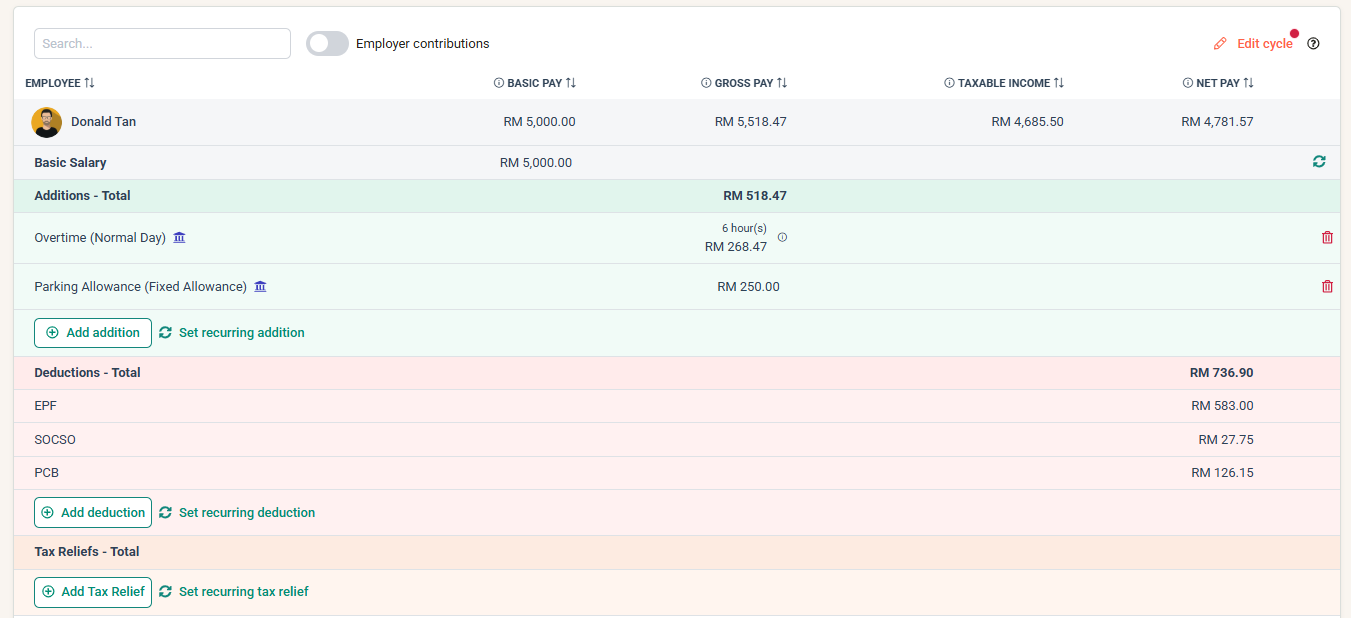Click inside the Search field

click(x=162, y=43)
